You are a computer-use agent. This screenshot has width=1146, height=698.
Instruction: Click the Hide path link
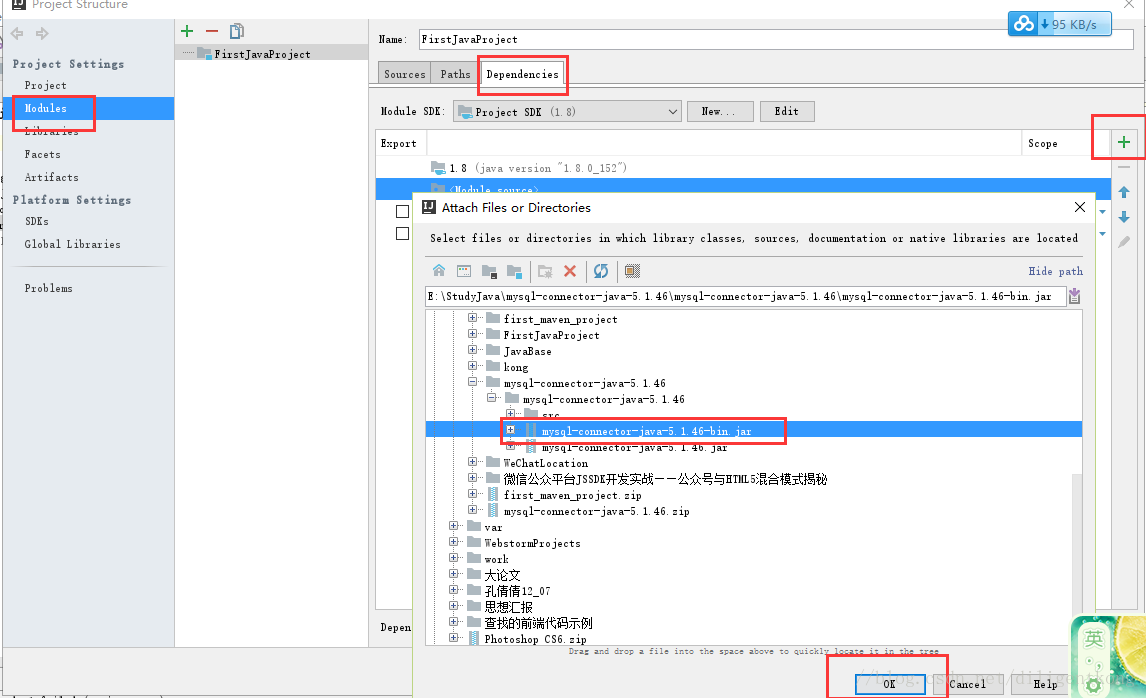(1055, 271)
